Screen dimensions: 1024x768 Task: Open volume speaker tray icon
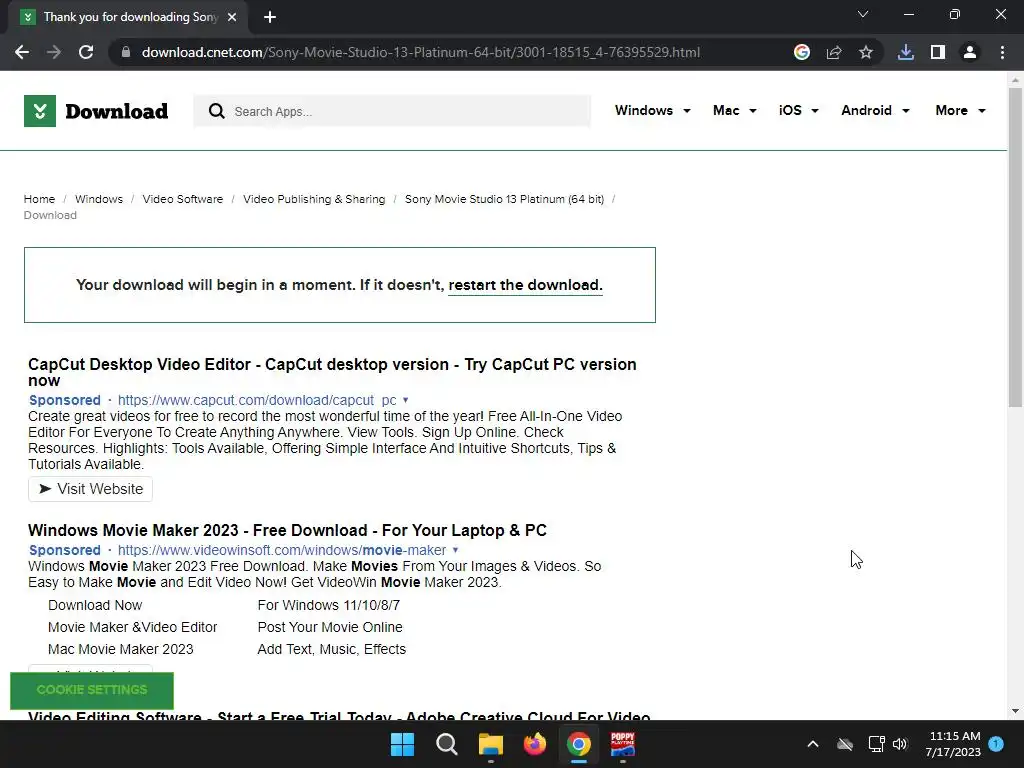900,744
